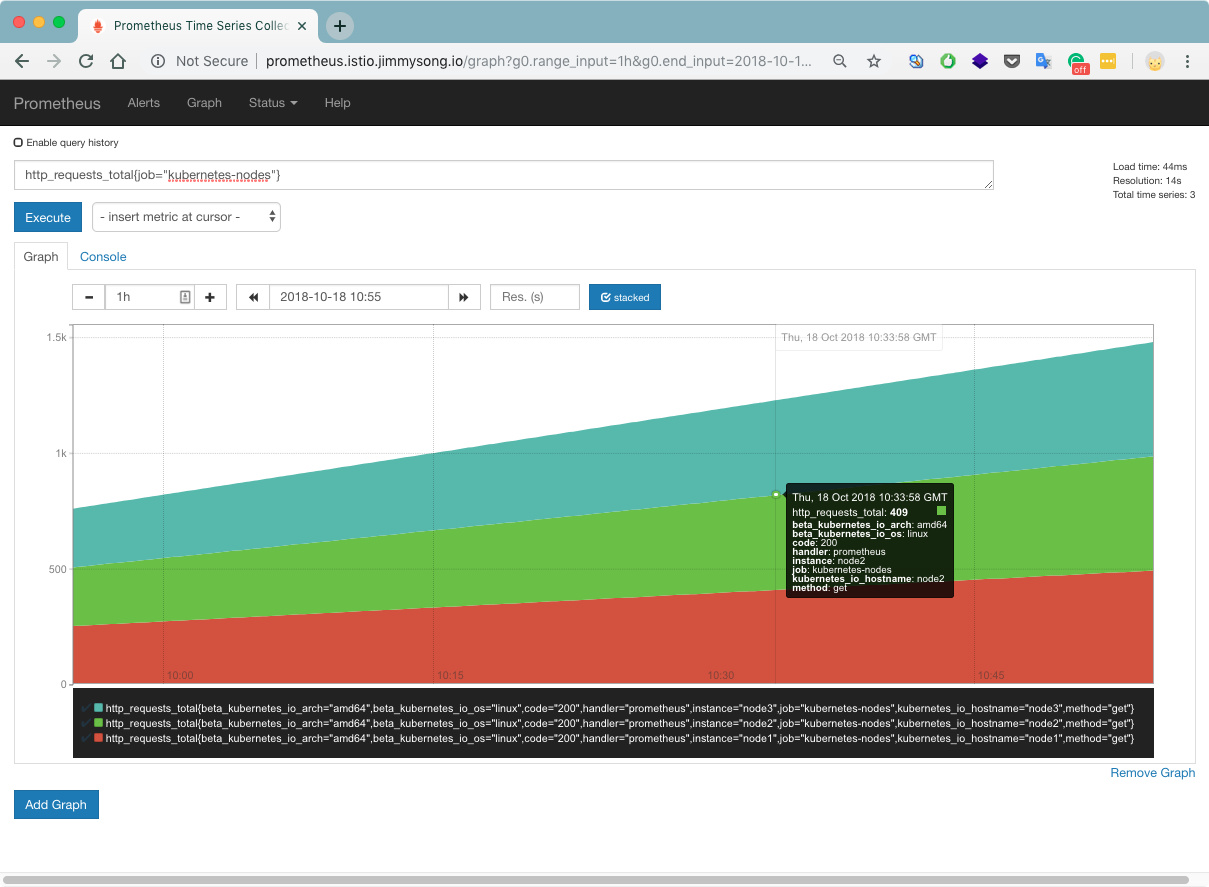
Task: Click the plus button to increase time range
Action: 210,297
